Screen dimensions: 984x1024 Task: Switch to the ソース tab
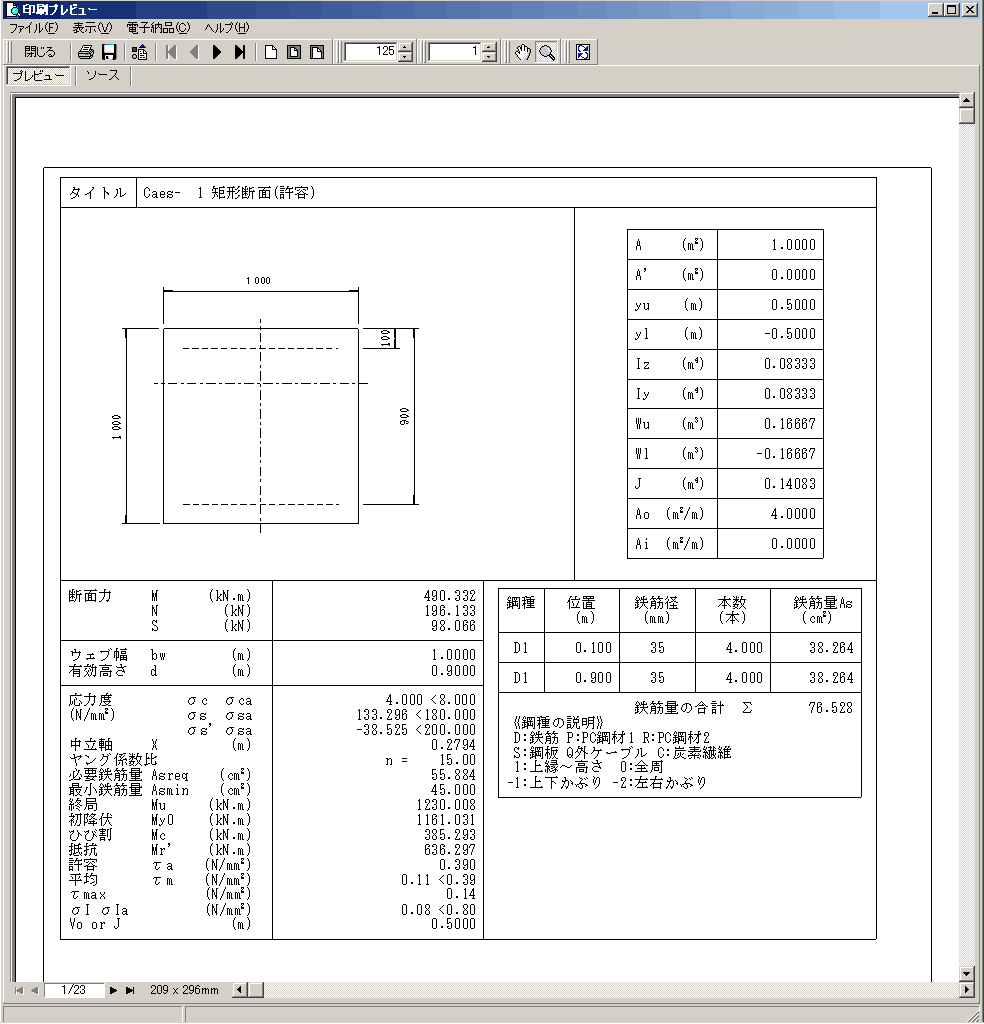click(x=103, y=76)
